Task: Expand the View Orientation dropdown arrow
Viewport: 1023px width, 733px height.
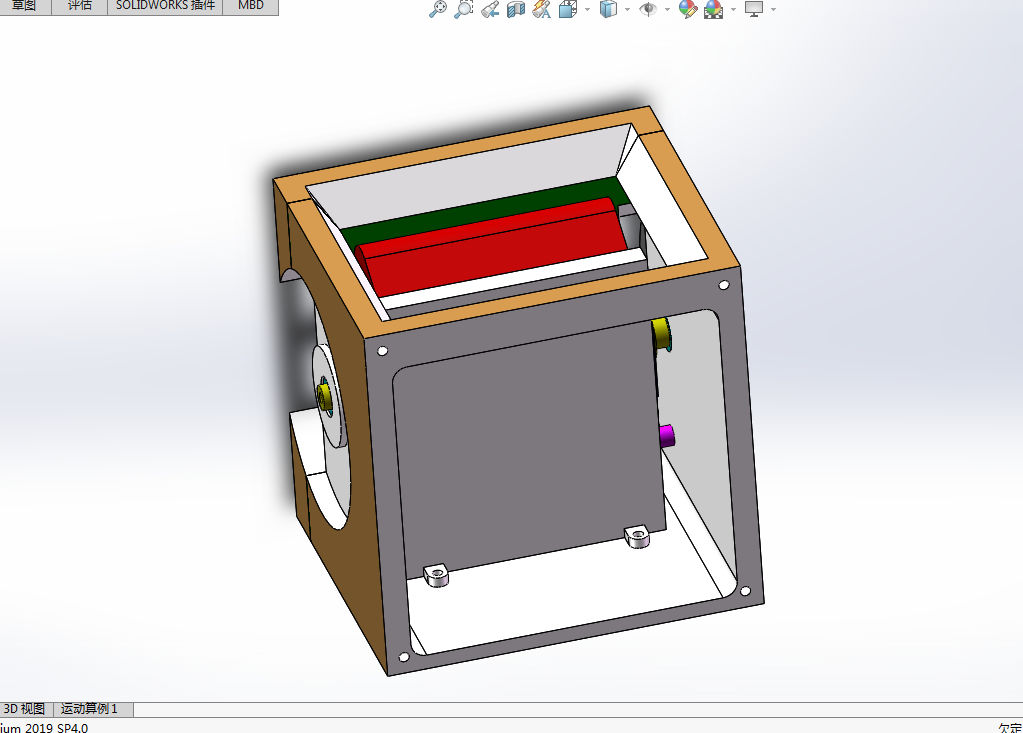Action: [x=587, y=9]
